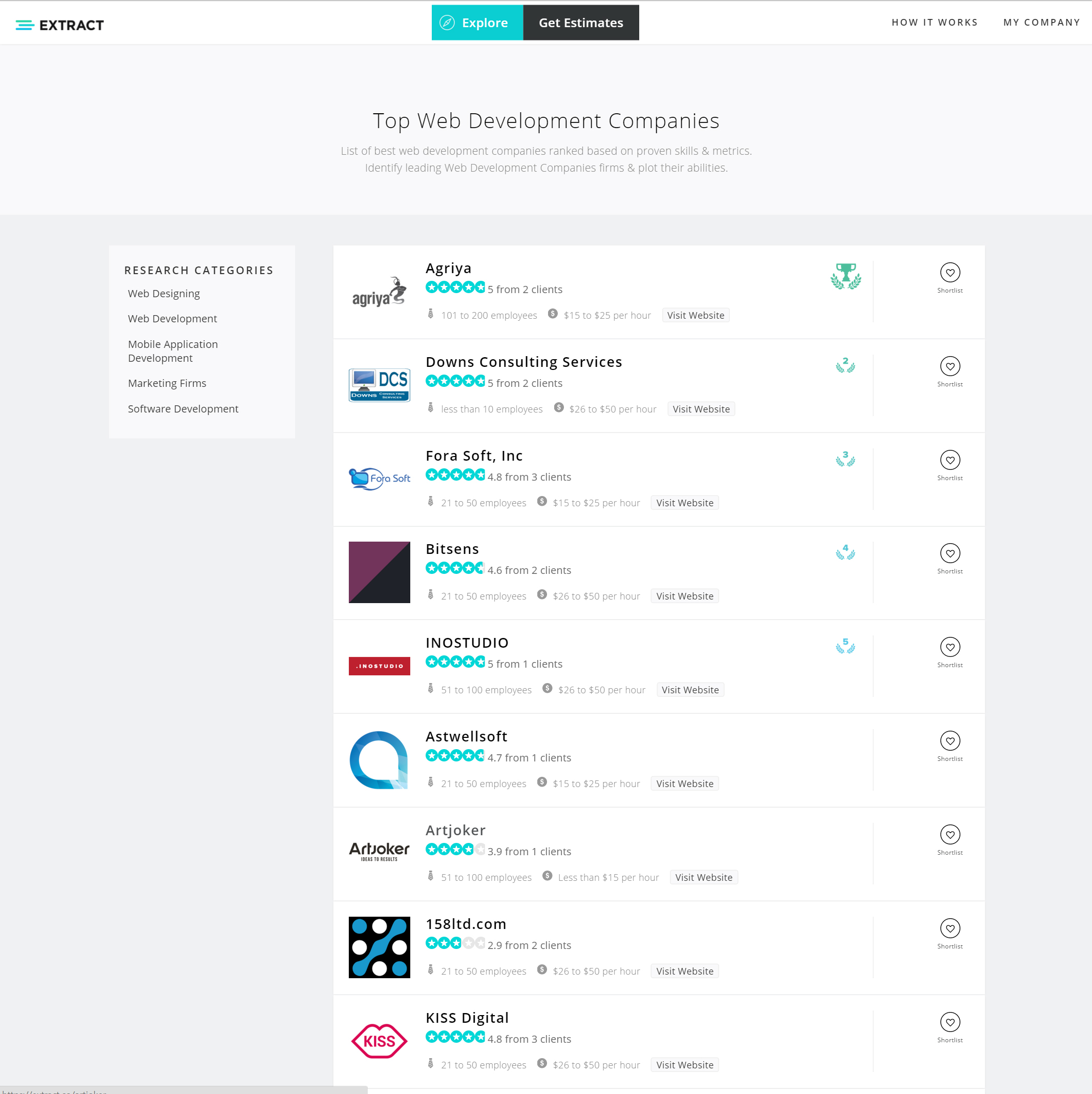Click the KISS Digital logo thumbnail
The image size is (1092, 1094).
pos(380,1041)
